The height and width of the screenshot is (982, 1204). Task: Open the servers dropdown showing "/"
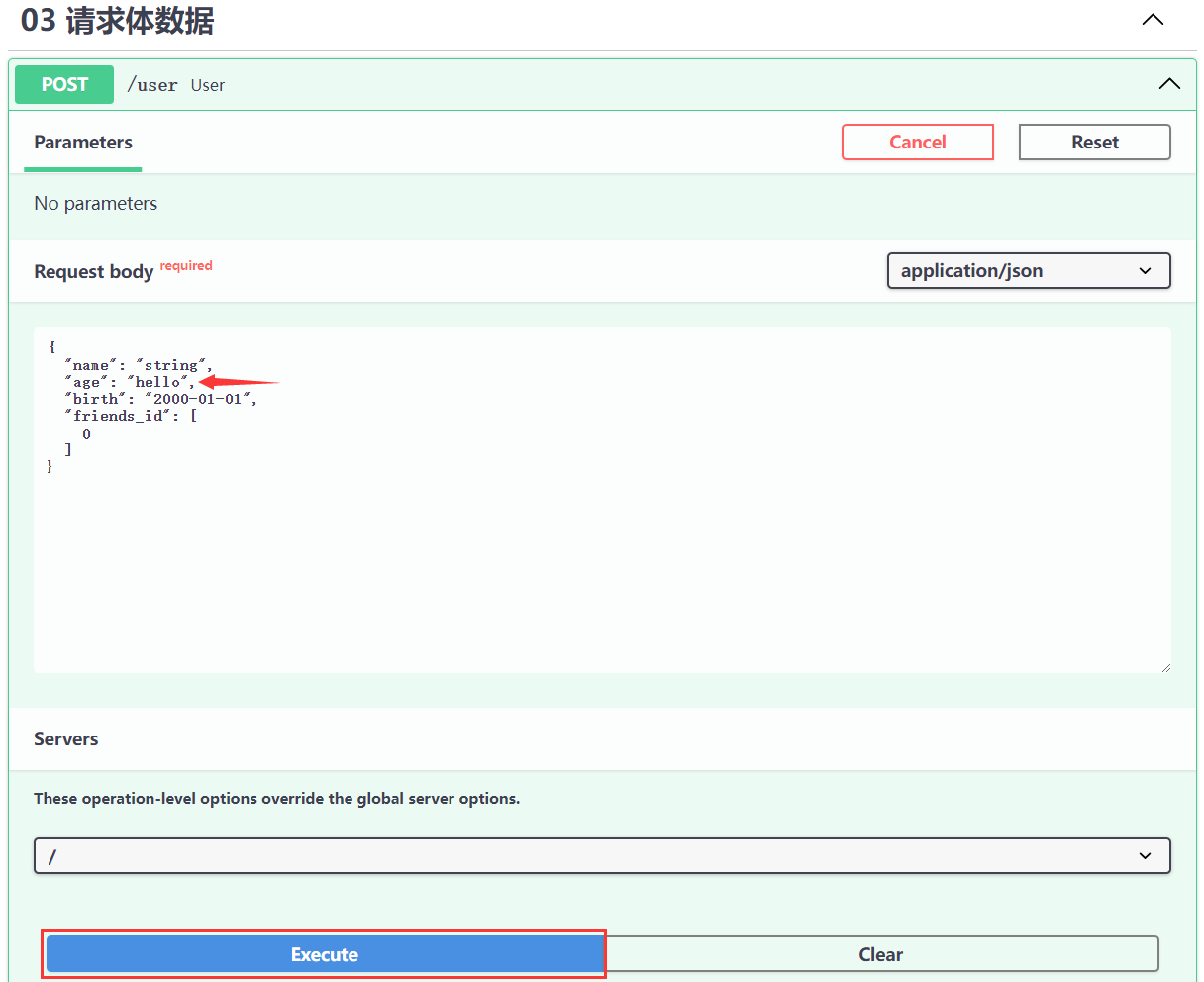[602, 855]
